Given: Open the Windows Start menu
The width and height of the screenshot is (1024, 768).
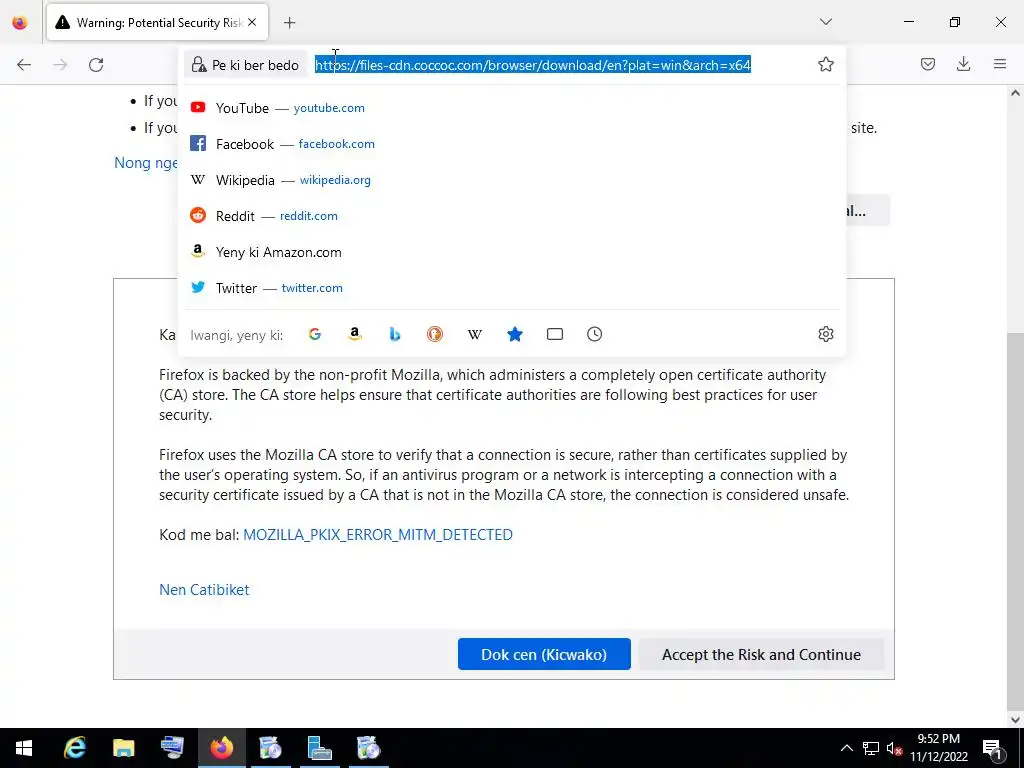Looking at the screenshot, I should [24, 748].
